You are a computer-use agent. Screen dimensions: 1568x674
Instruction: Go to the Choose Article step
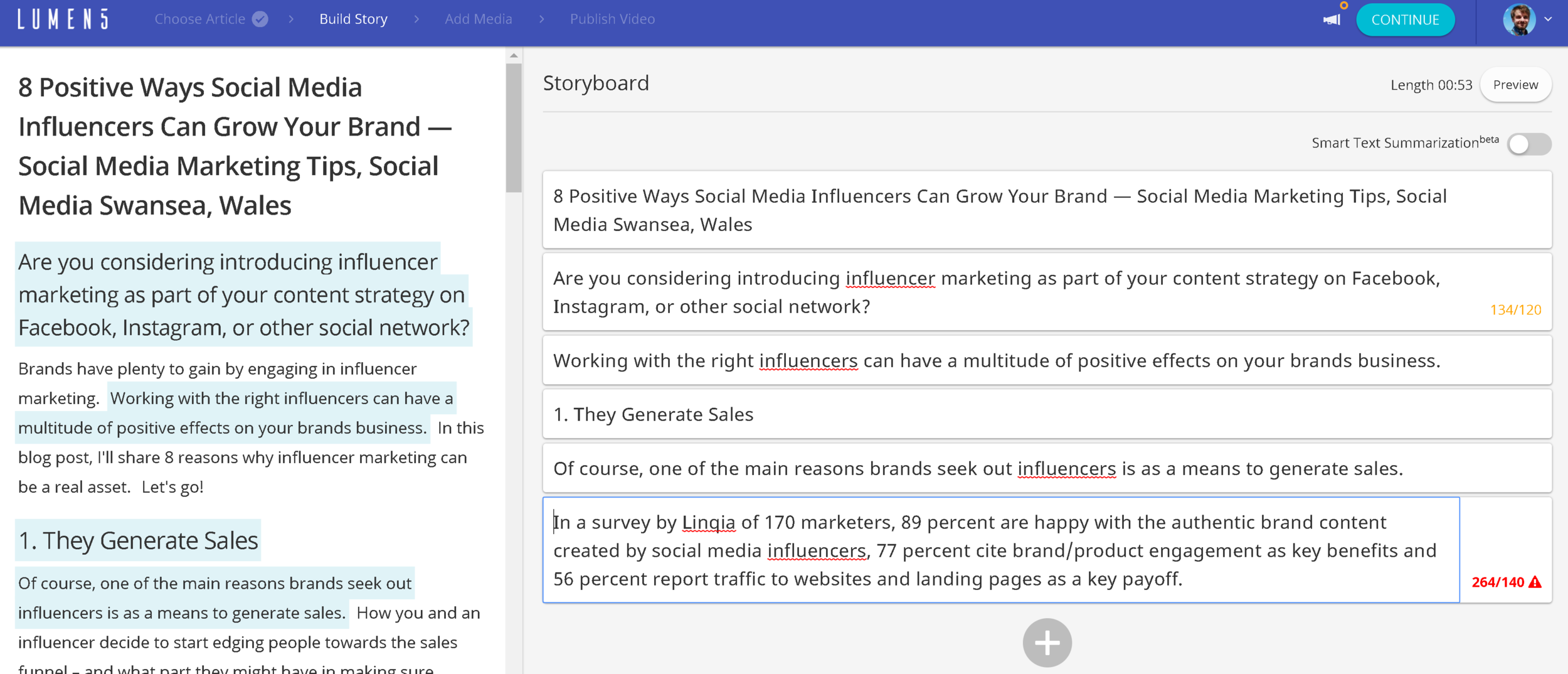coord(200,19)
